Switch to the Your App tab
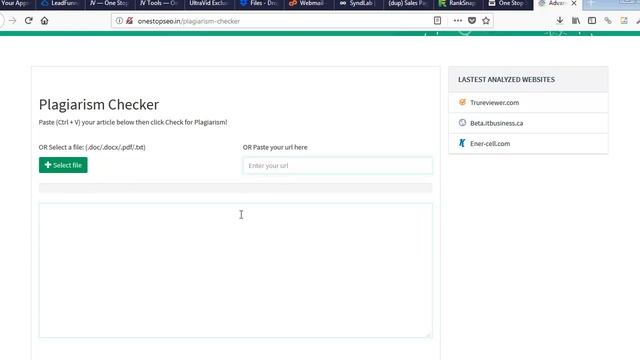640x360 pixels. click(15, 4)
